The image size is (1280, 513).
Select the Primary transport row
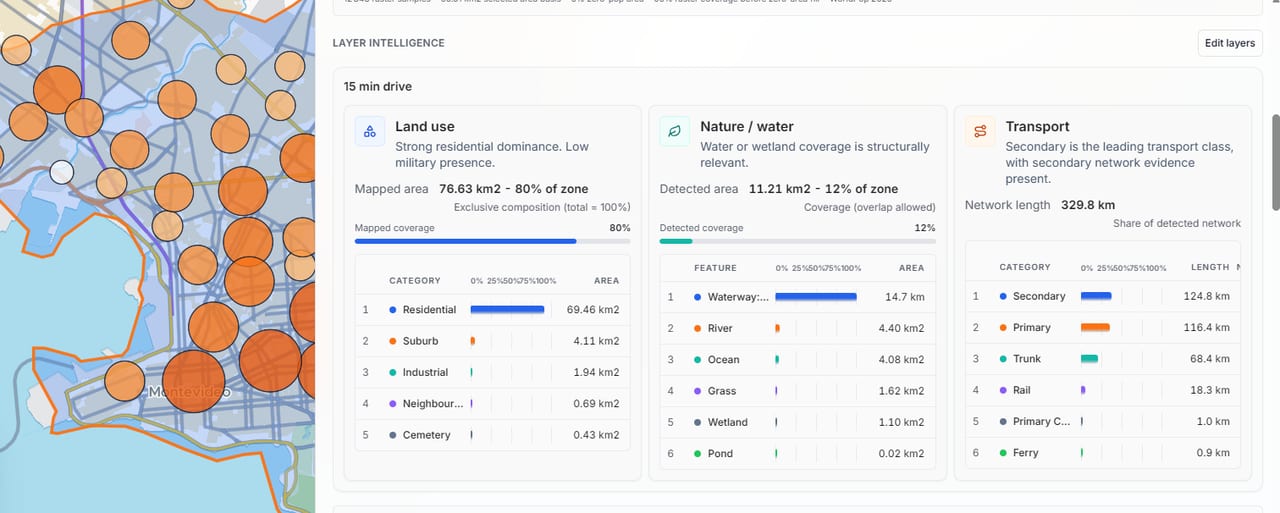[1103, 327]
